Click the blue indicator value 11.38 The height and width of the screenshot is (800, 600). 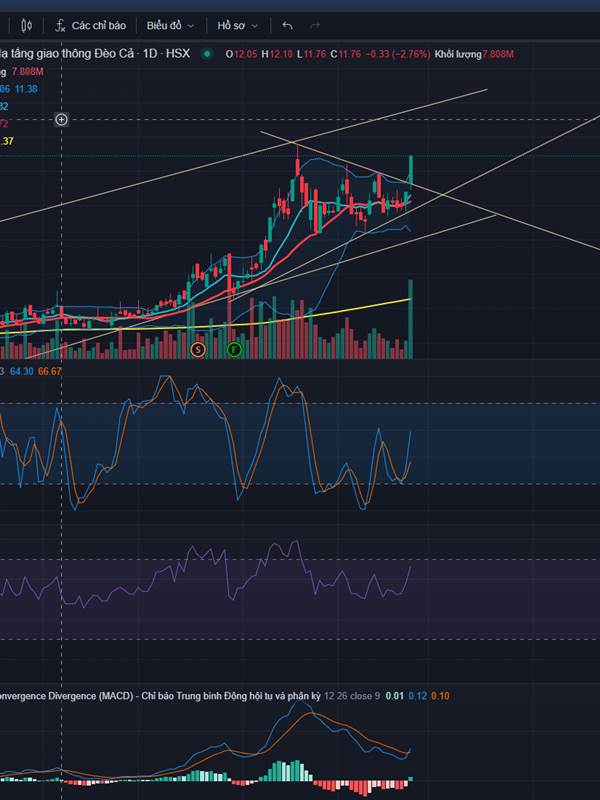(x=26, y=89)
